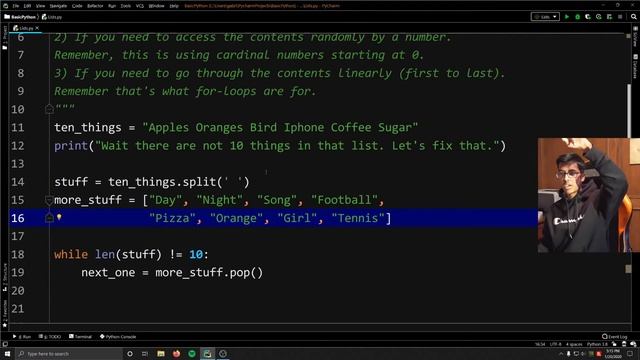Open the SciView right sidebar tab
Viewport: 640px width, 360px height.
(635, 37)
